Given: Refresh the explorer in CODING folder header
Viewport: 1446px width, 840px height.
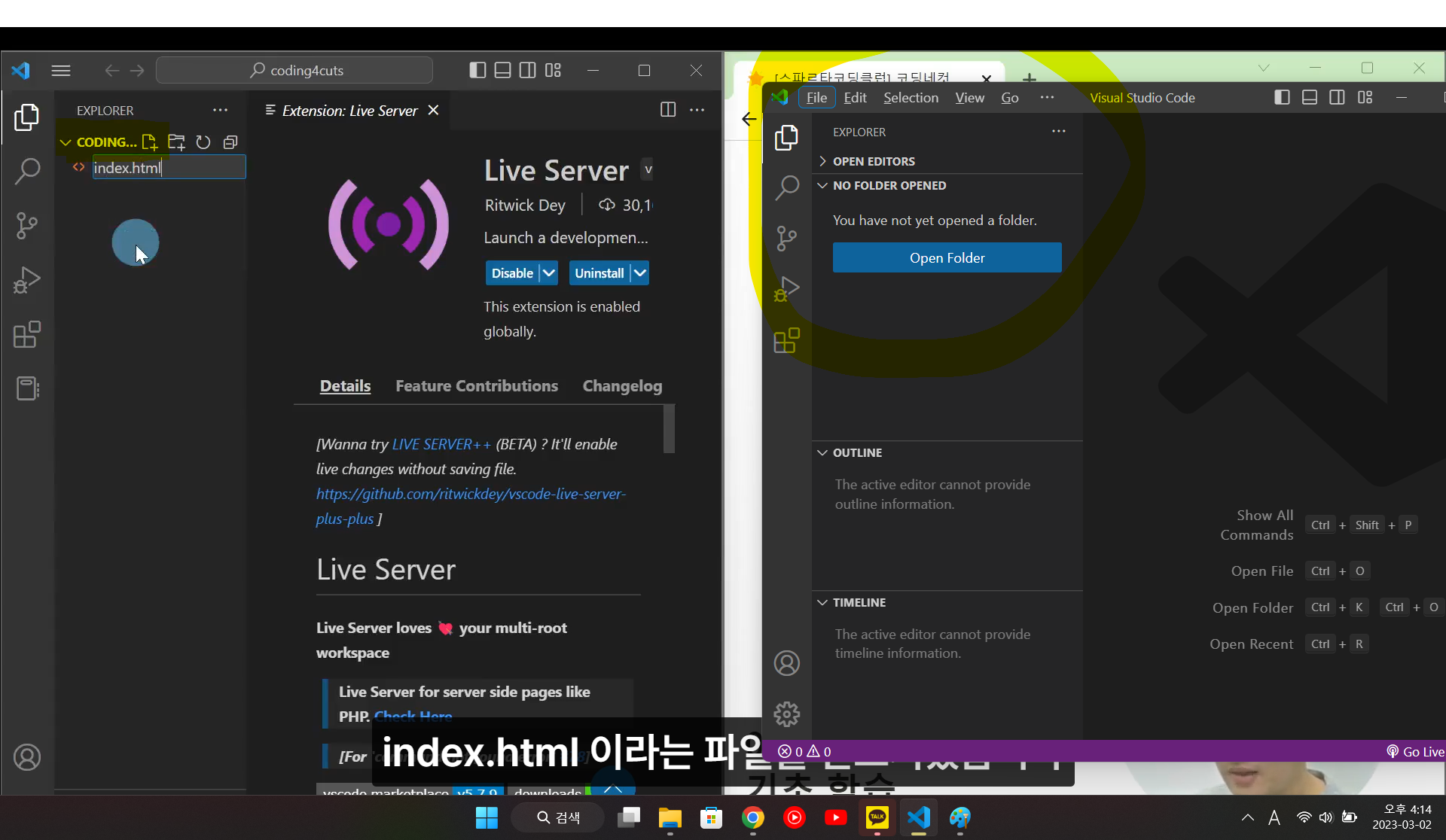Looking at the screenshot, I should pyautogui.click(x=203, y=142).
